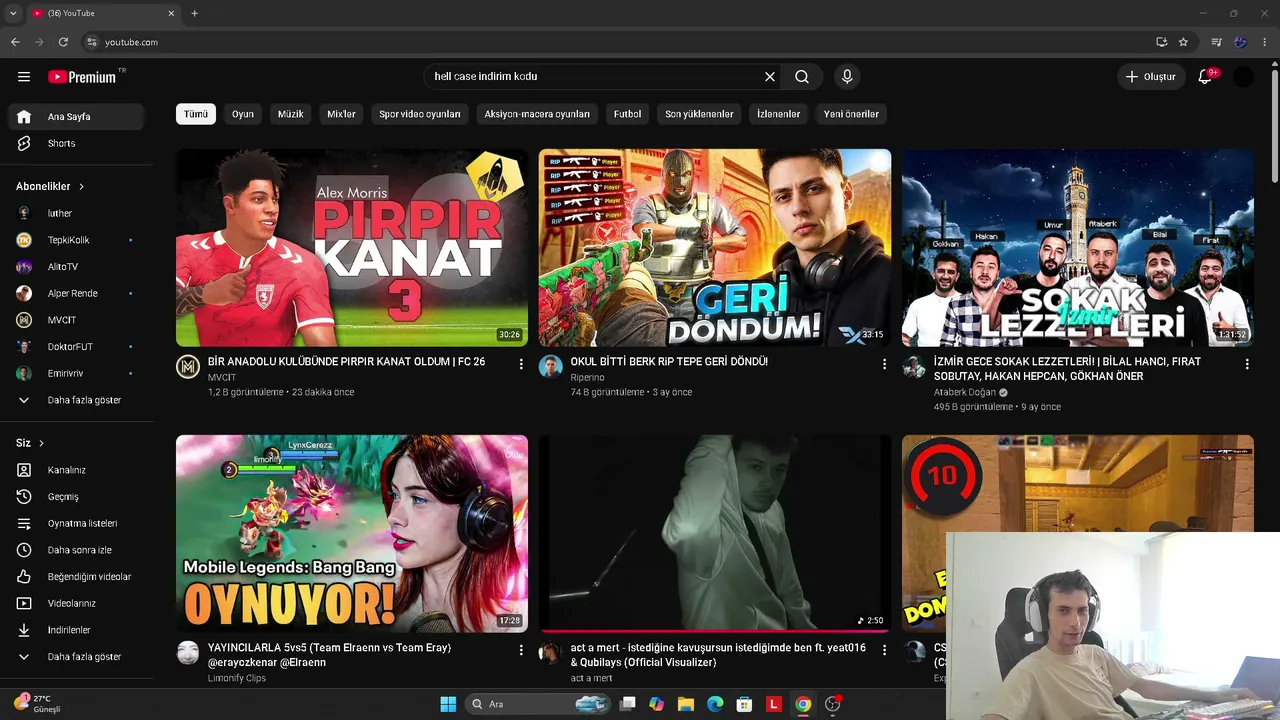Open a new browser tab
The height and width of the screenshot is (720, 1280).
194,14
